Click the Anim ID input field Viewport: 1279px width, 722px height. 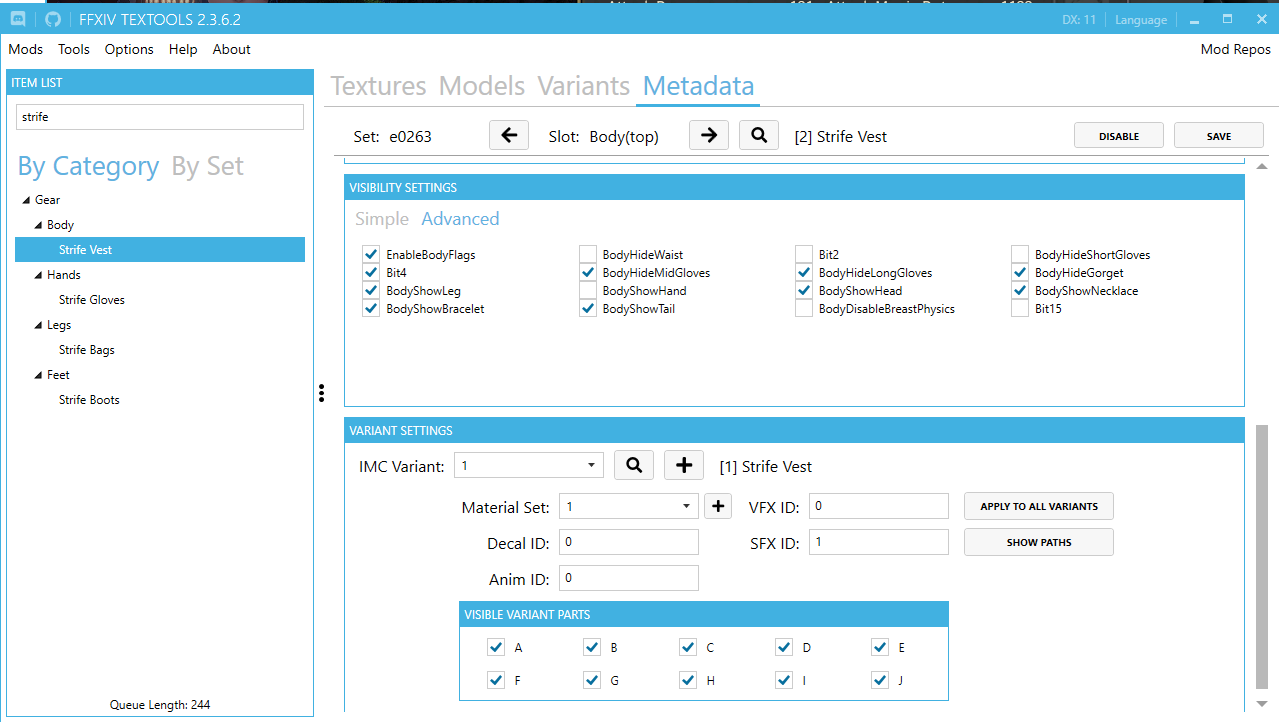coord(629,578)
